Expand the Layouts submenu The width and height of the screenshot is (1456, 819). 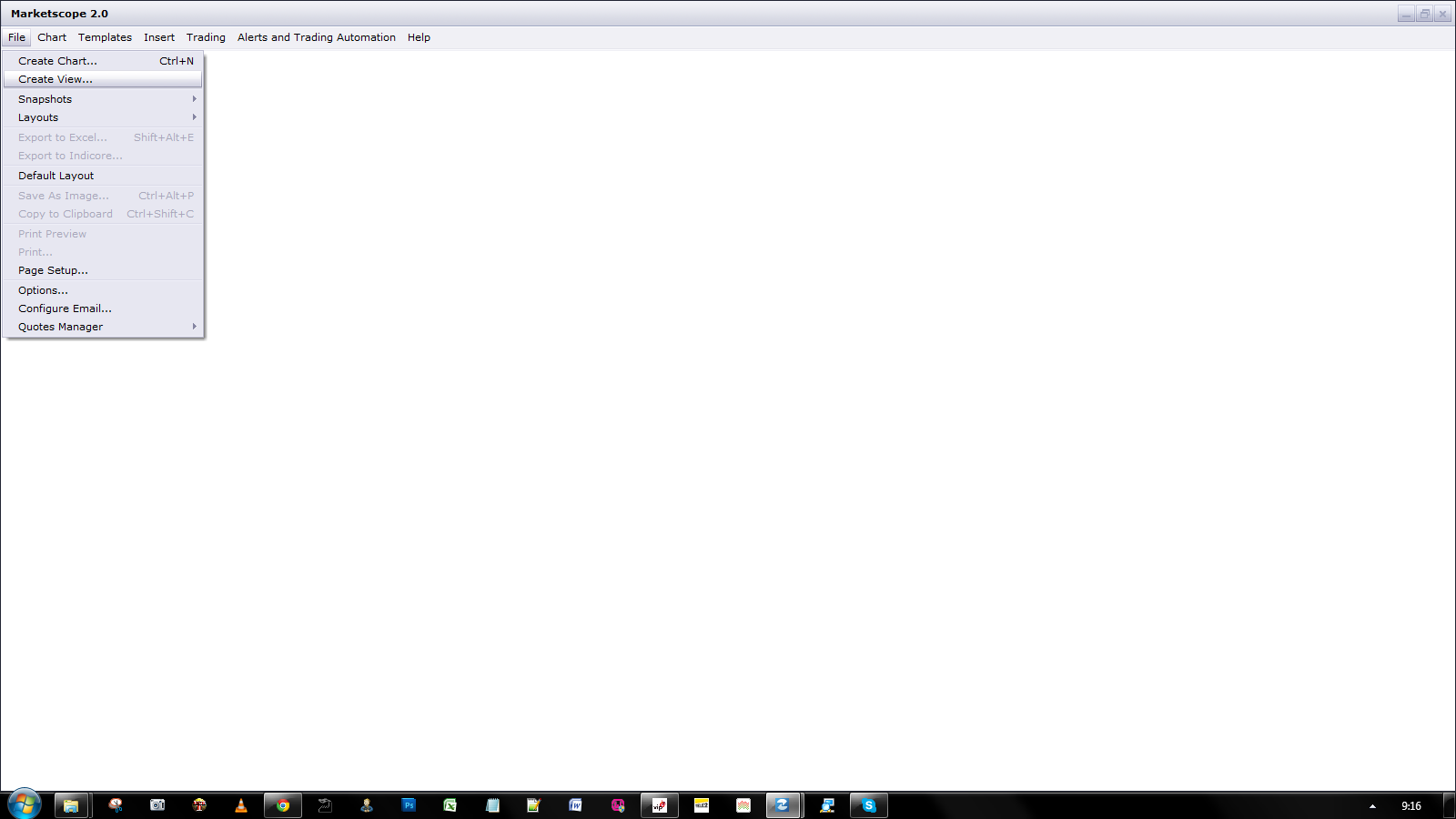(103, 117)
